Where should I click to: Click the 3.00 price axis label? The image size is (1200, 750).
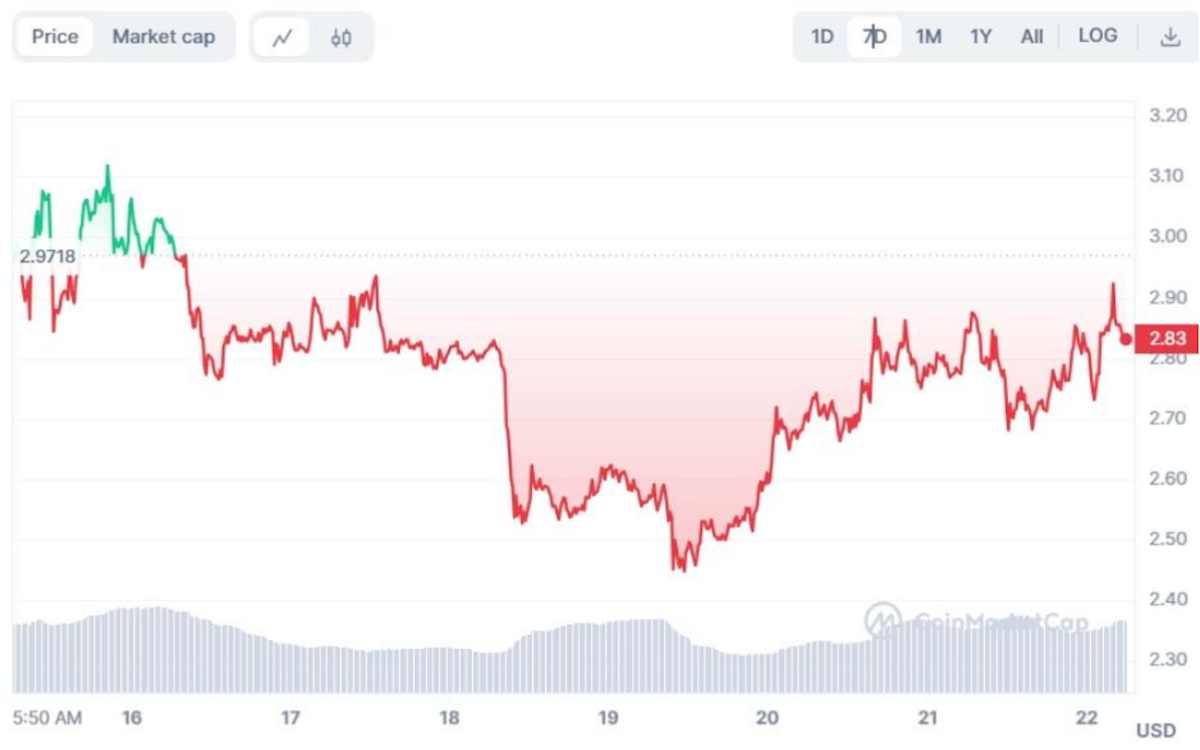1167,236
